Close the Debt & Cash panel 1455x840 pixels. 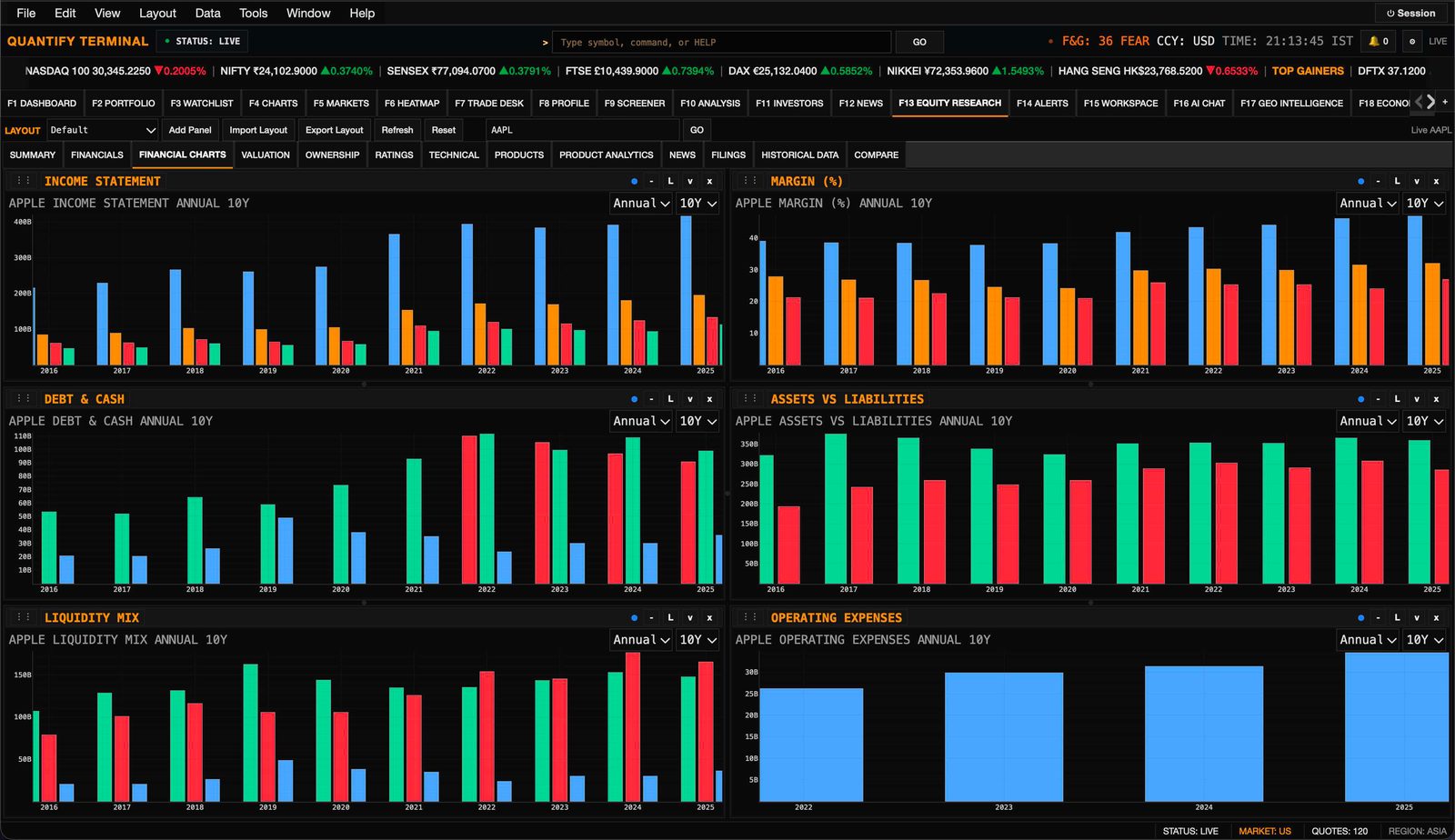710,399
